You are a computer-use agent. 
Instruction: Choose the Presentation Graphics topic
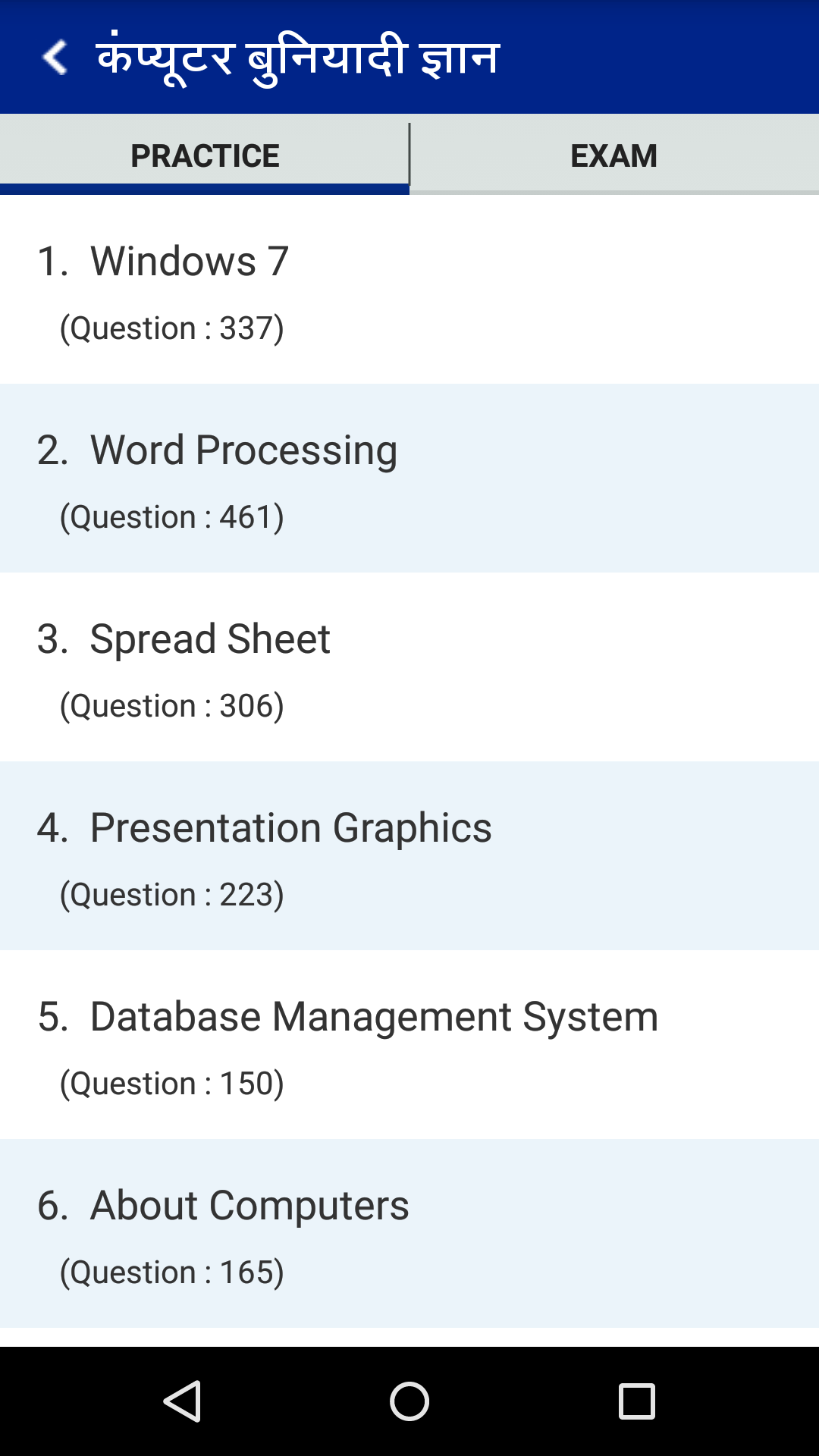(290, 828)
